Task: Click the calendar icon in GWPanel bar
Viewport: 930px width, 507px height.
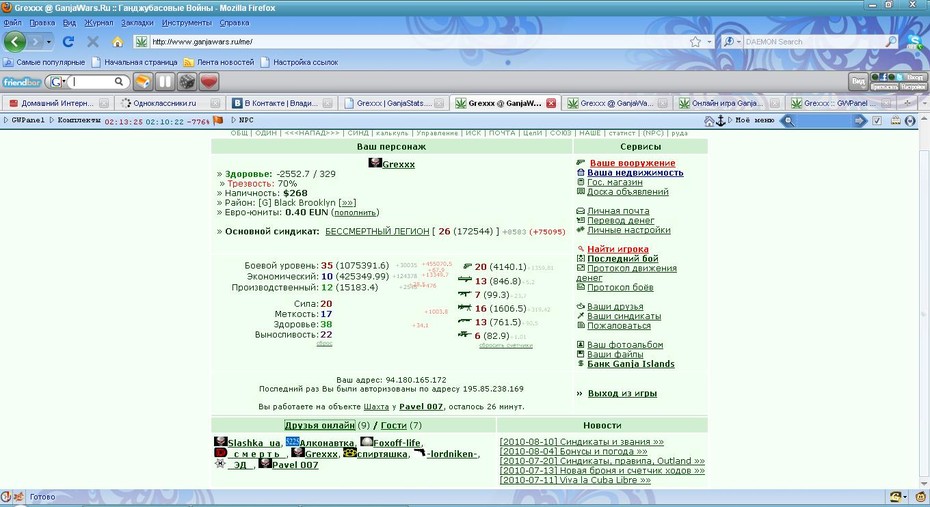Action: coord(896,121)
